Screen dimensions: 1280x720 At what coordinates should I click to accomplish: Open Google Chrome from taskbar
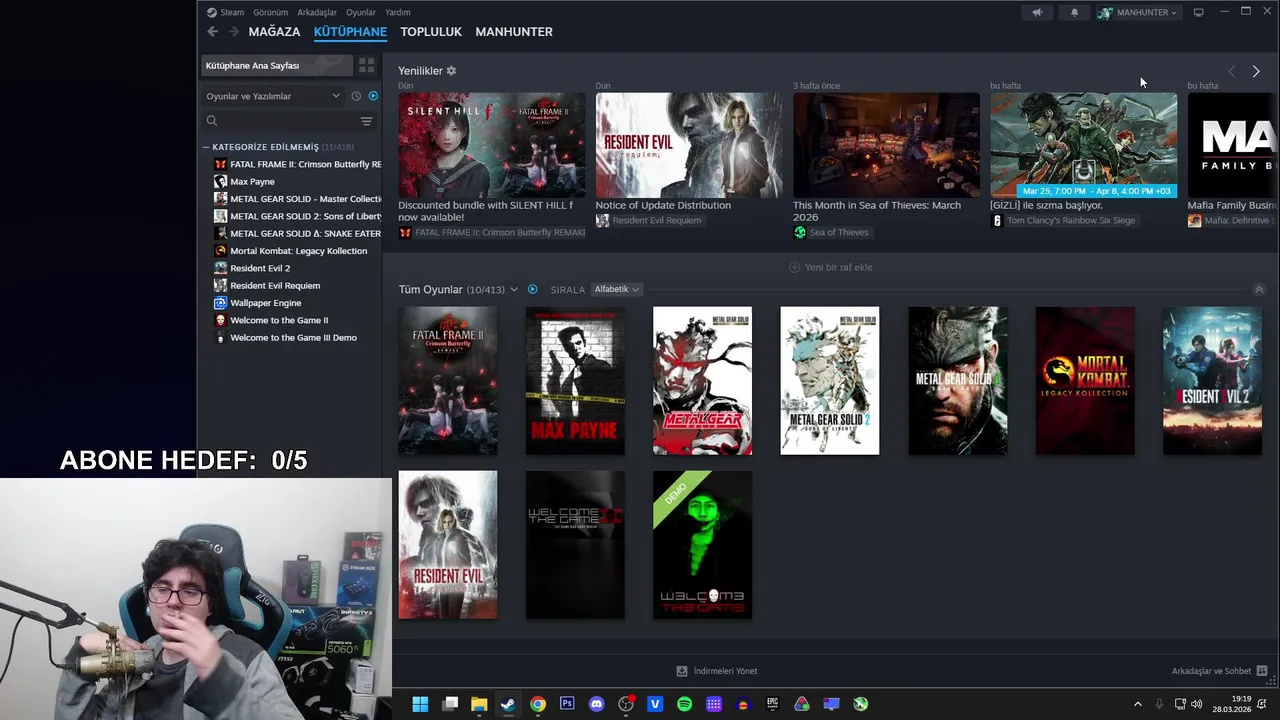click(538, 704)
